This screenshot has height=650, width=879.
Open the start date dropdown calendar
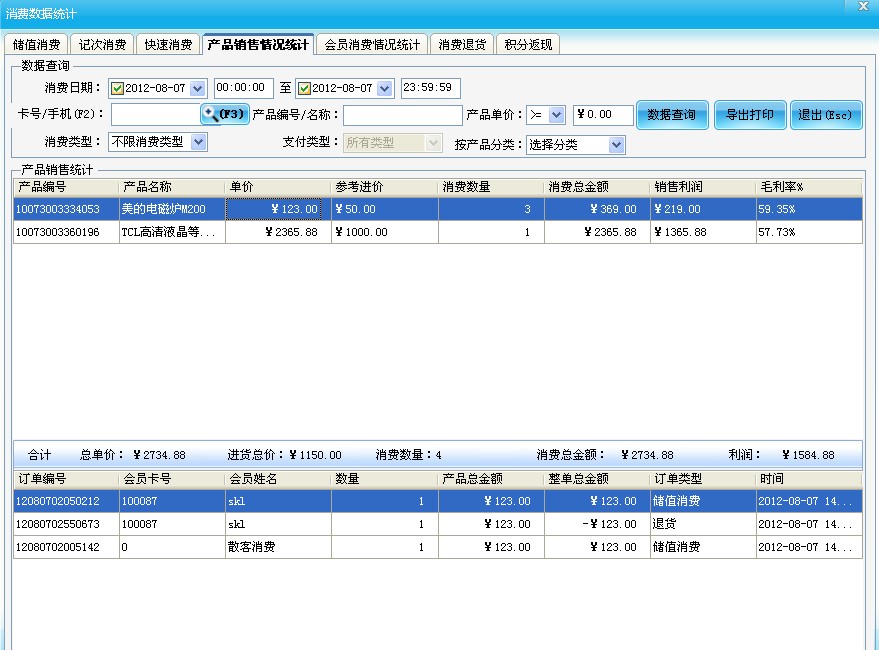[196, 88]
